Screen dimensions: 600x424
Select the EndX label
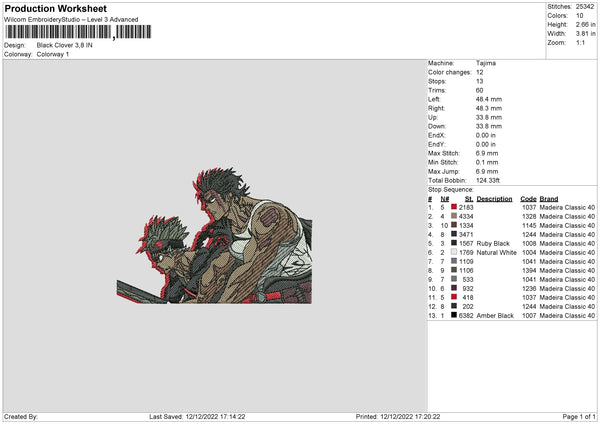(437, 135)
